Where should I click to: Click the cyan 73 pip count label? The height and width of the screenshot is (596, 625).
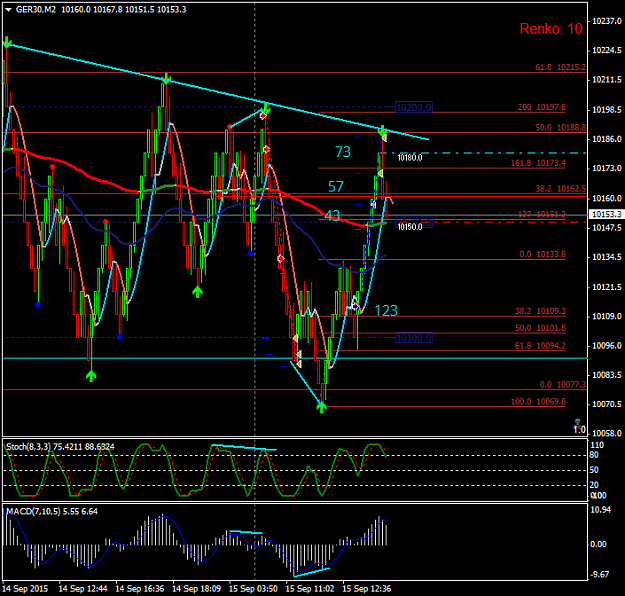pyautogui.click(x=343, y=152)
